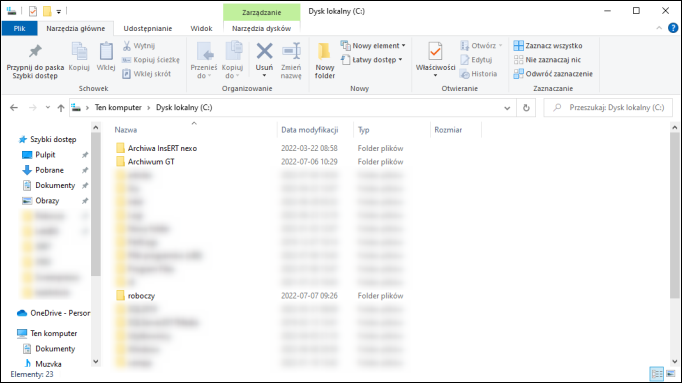This screenshot has width=682, height=383.
Task: Open Customize Quick Access Toolbar dropdown
Action: tap(59, 11)
